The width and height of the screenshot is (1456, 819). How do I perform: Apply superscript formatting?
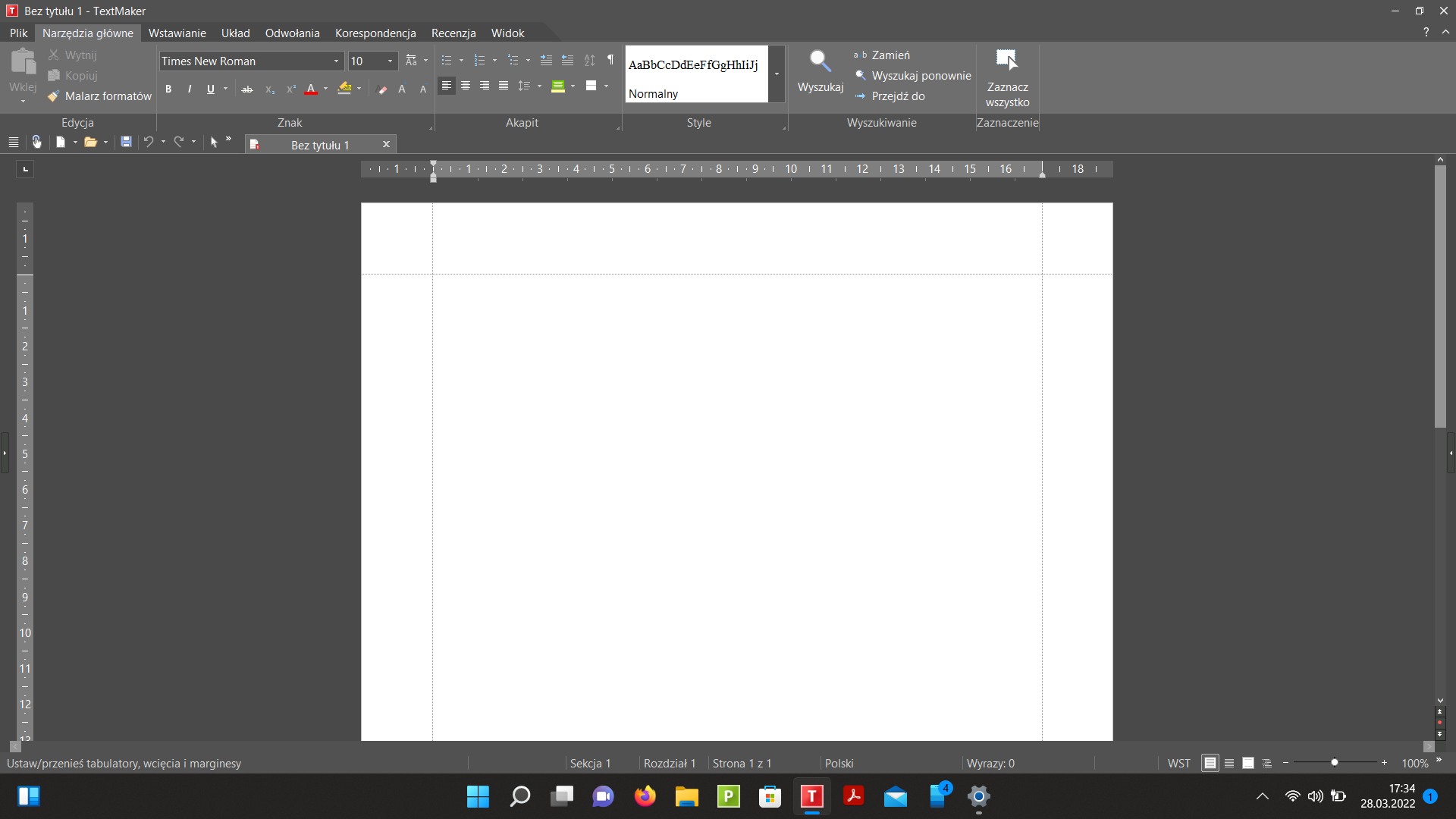click(290, 89)
